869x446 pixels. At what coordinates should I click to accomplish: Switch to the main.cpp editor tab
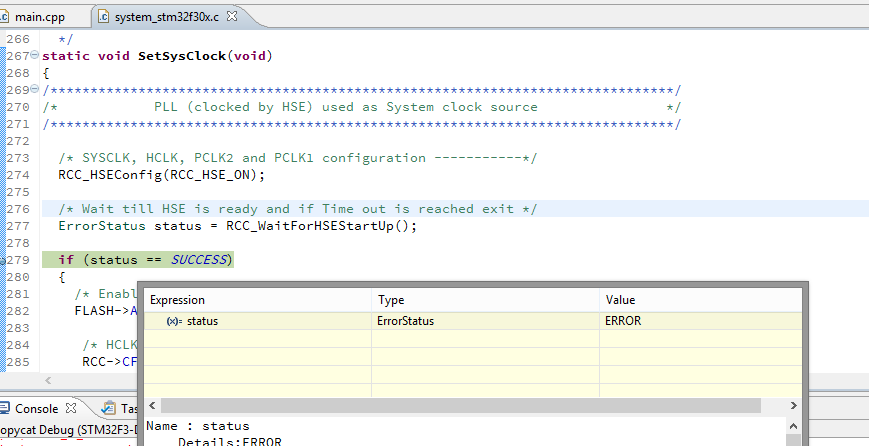40,17
